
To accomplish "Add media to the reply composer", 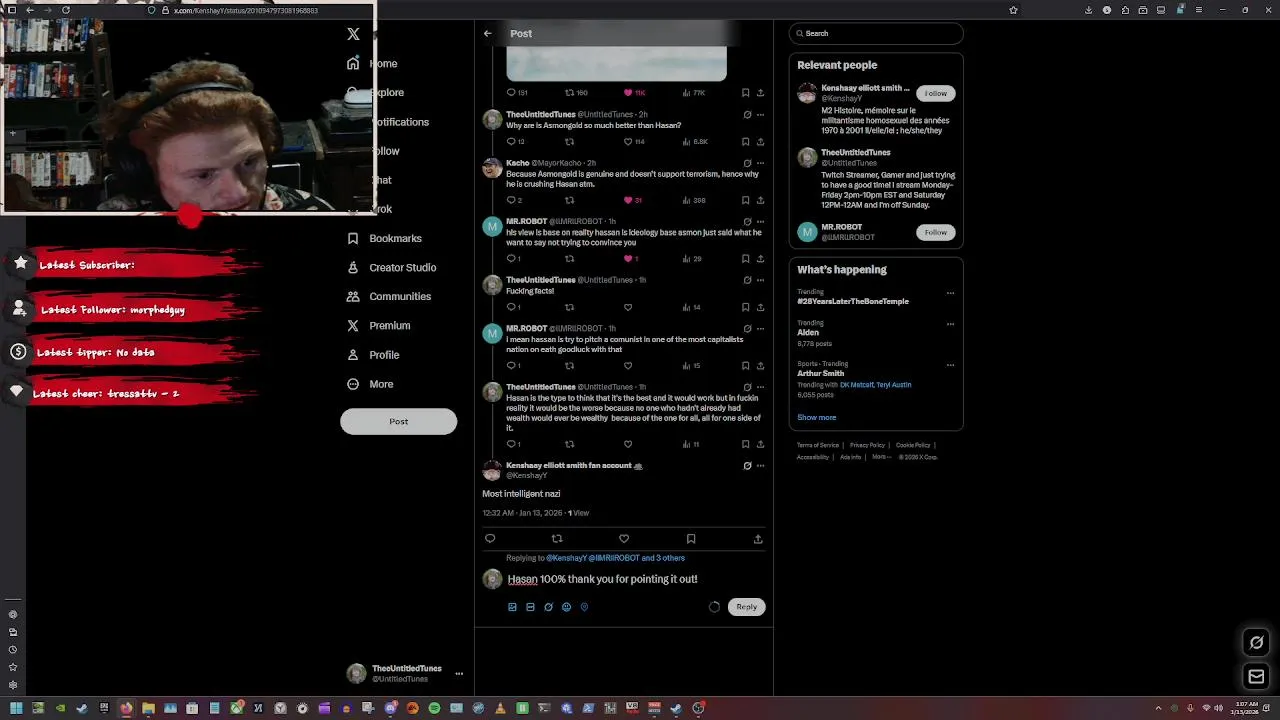I will click(512, 607).
